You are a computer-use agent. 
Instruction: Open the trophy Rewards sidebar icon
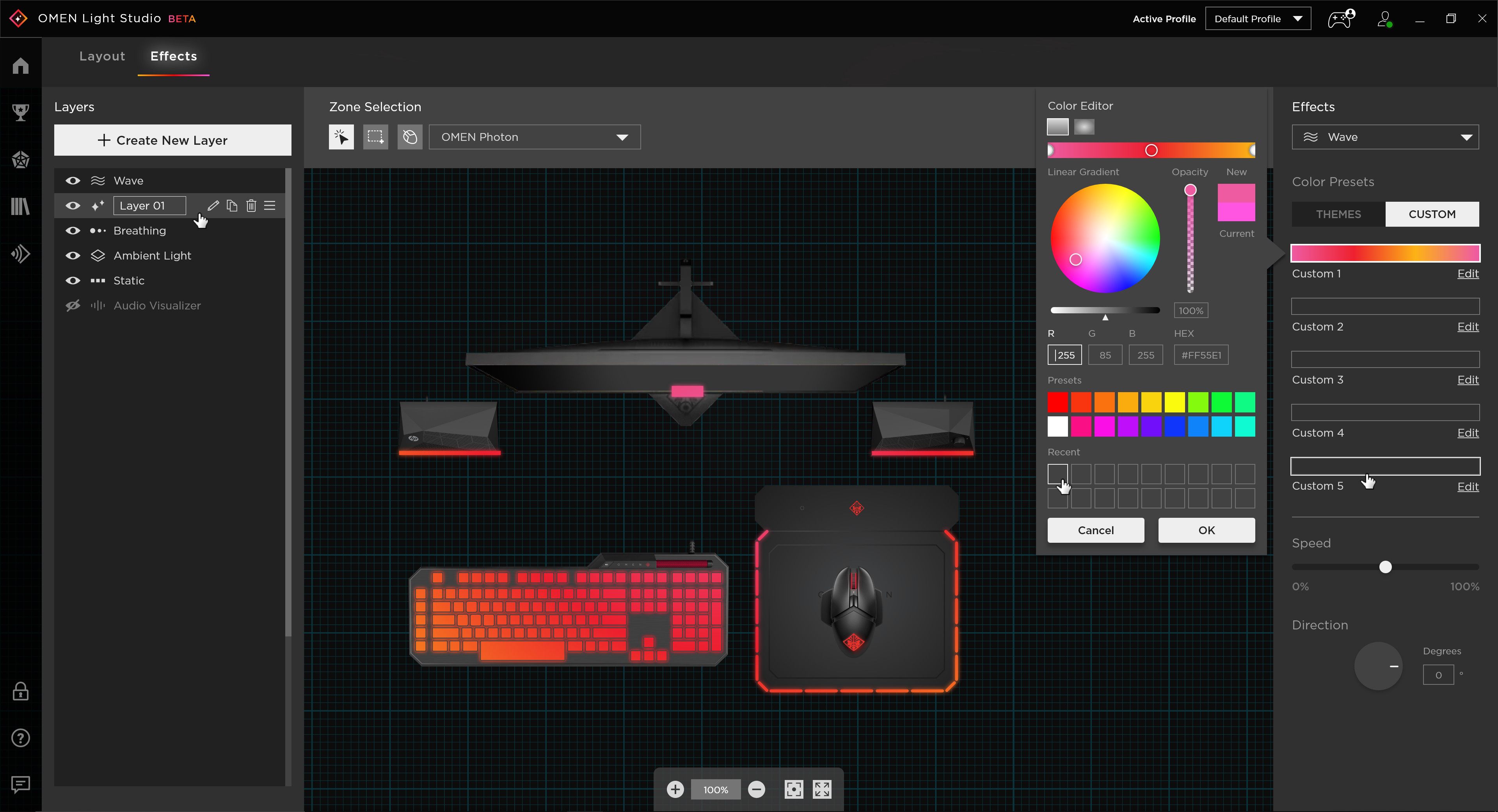(20, 112)
